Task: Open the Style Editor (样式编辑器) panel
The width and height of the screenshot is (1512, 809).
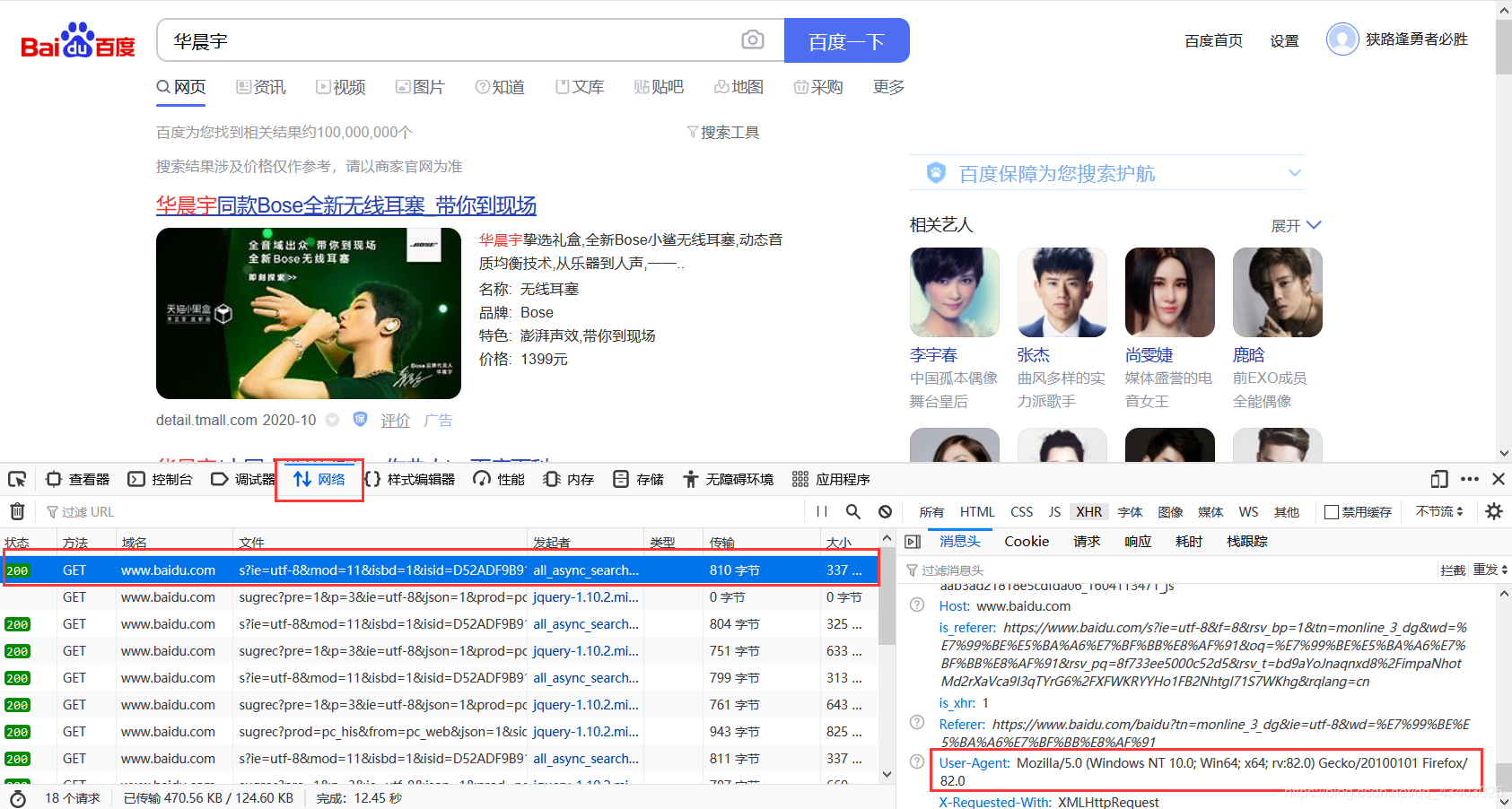Action: (410, 479)
